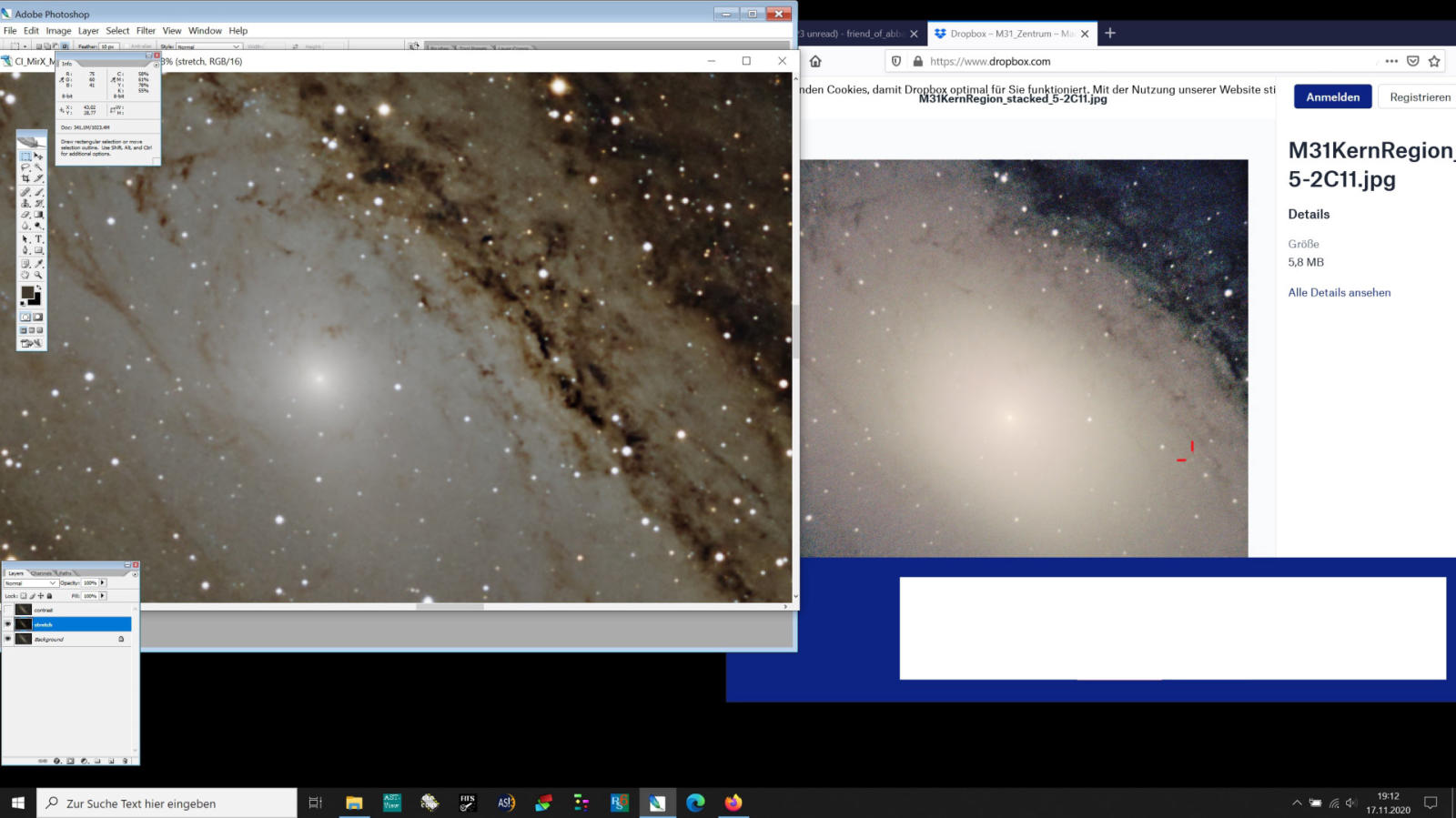This screenshot has width=1456, height=818.
Task: Click the delete layer trash icon
Action: click(x=125, y=761)
